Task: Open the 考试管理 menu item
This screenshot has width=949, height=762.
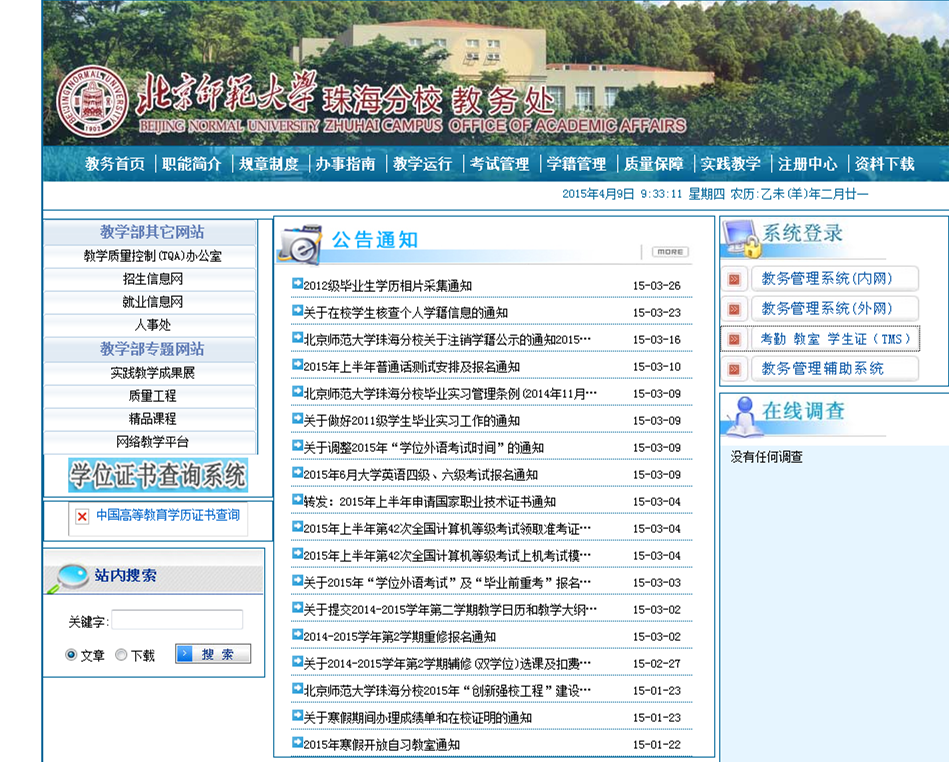Action: 499,163
